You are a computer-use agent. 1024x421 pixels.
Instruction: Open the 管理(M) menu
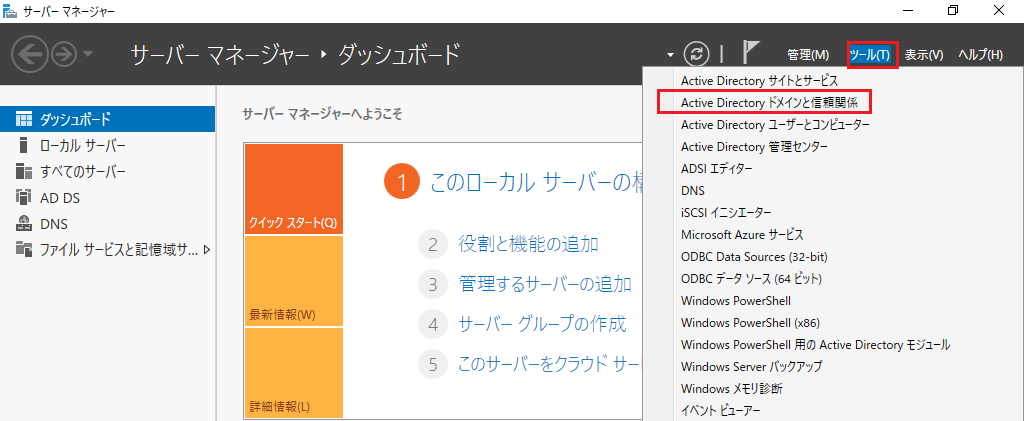pos(808,55)
